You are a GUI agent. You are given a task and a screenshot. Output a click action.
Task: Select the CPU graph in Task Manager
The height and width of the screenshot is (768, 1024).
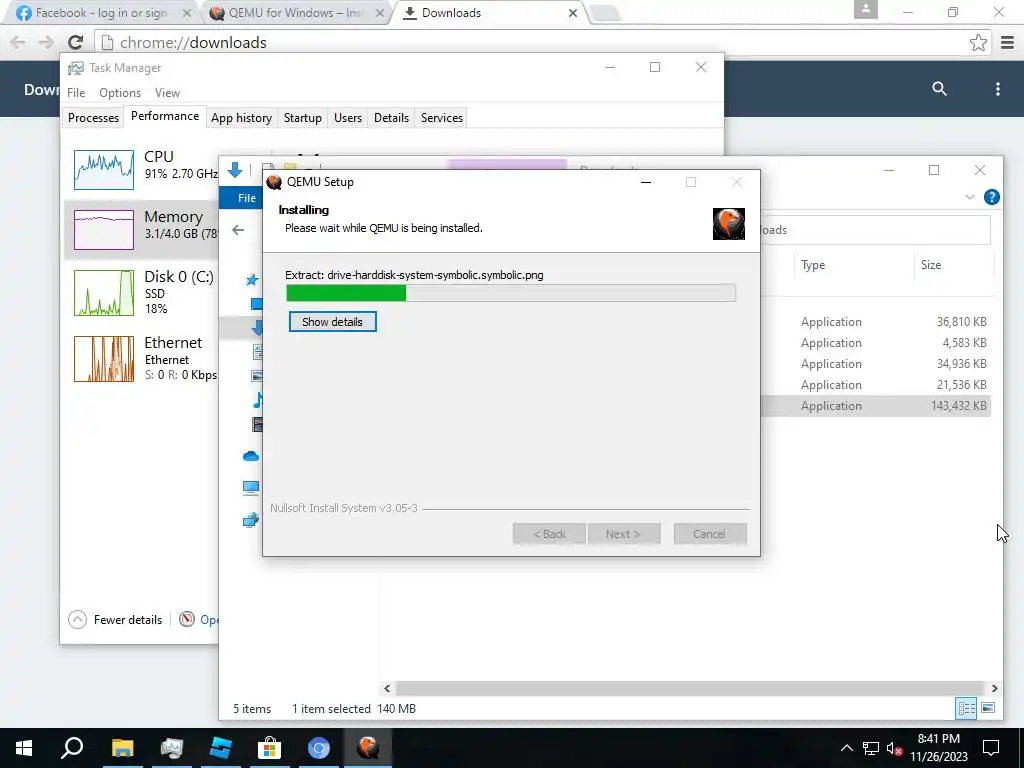tap(104, 170)
